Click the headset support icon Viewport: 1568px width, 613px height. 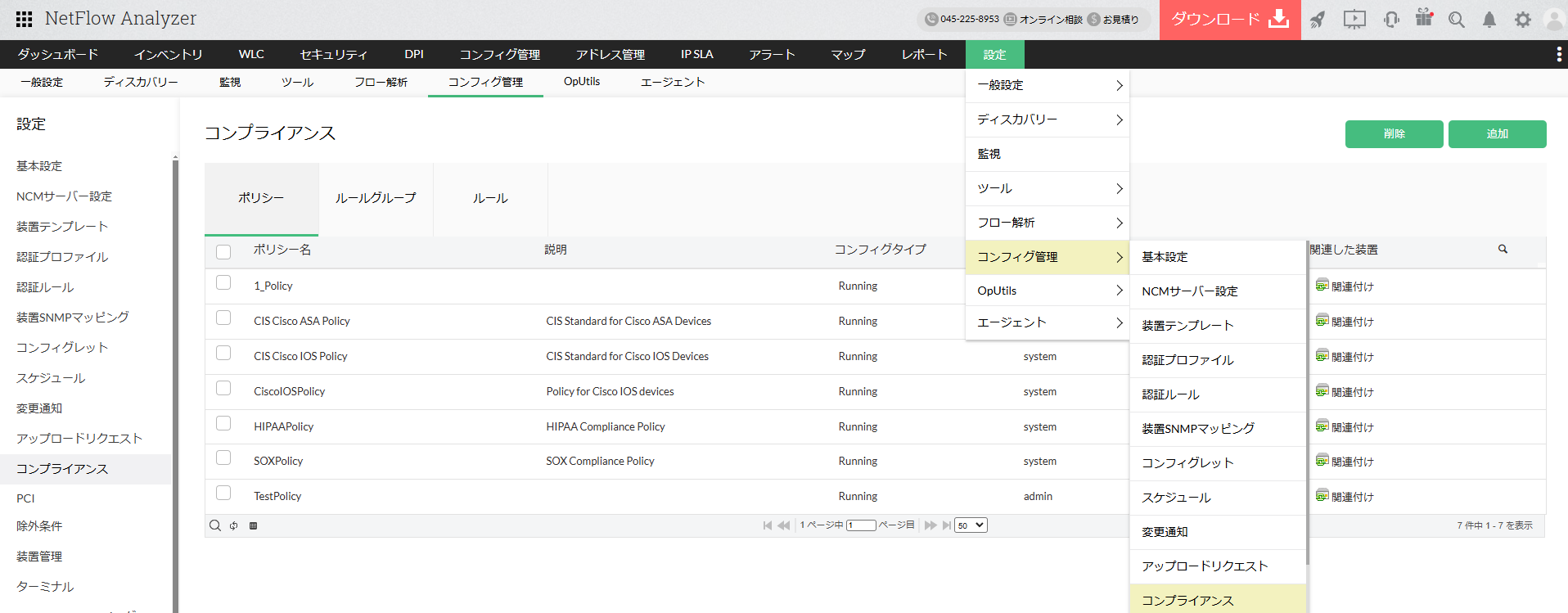click(1391, 20)
